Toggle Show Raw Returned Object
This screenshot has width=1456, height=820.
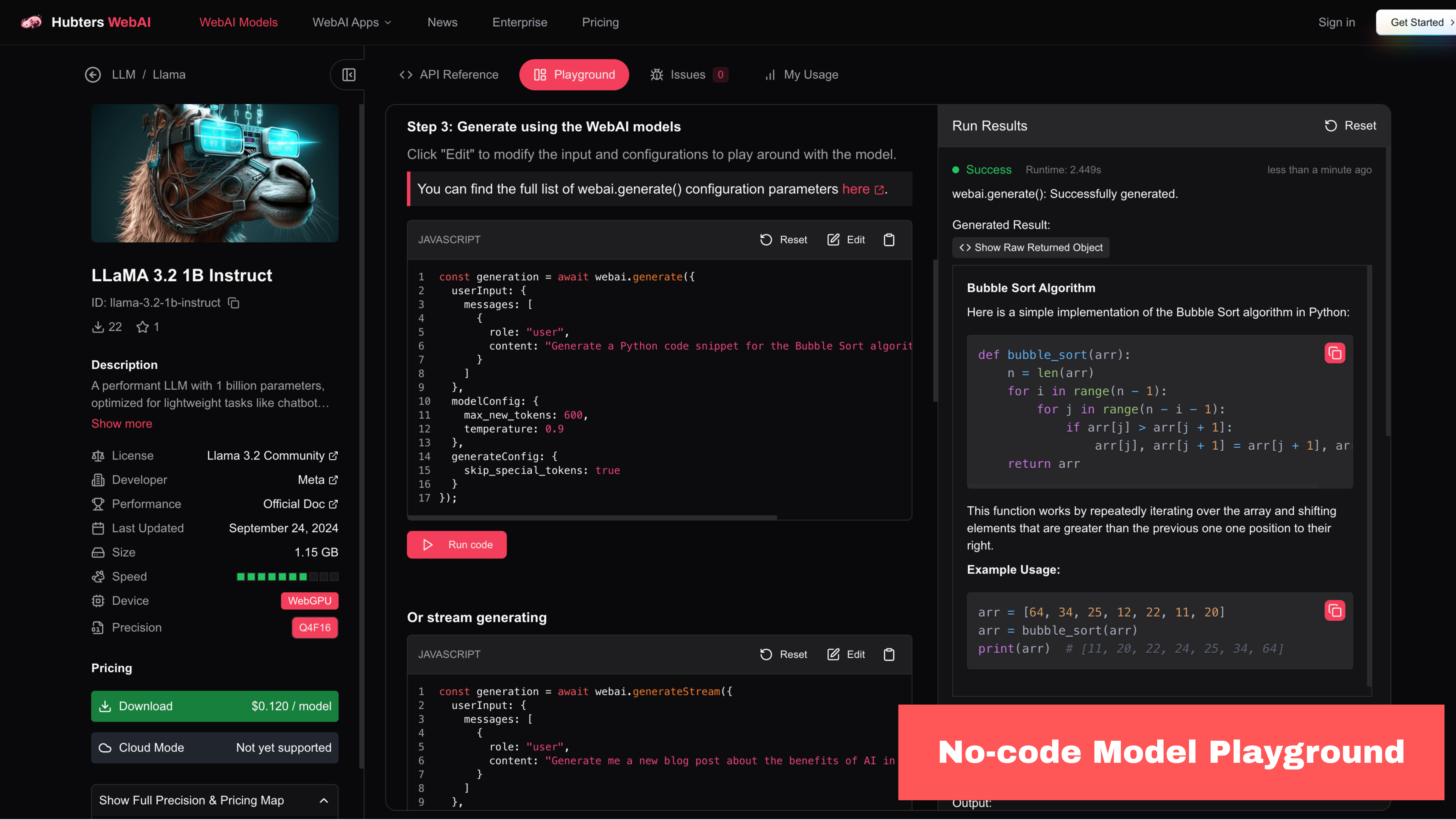click(x=1031, y=248)
